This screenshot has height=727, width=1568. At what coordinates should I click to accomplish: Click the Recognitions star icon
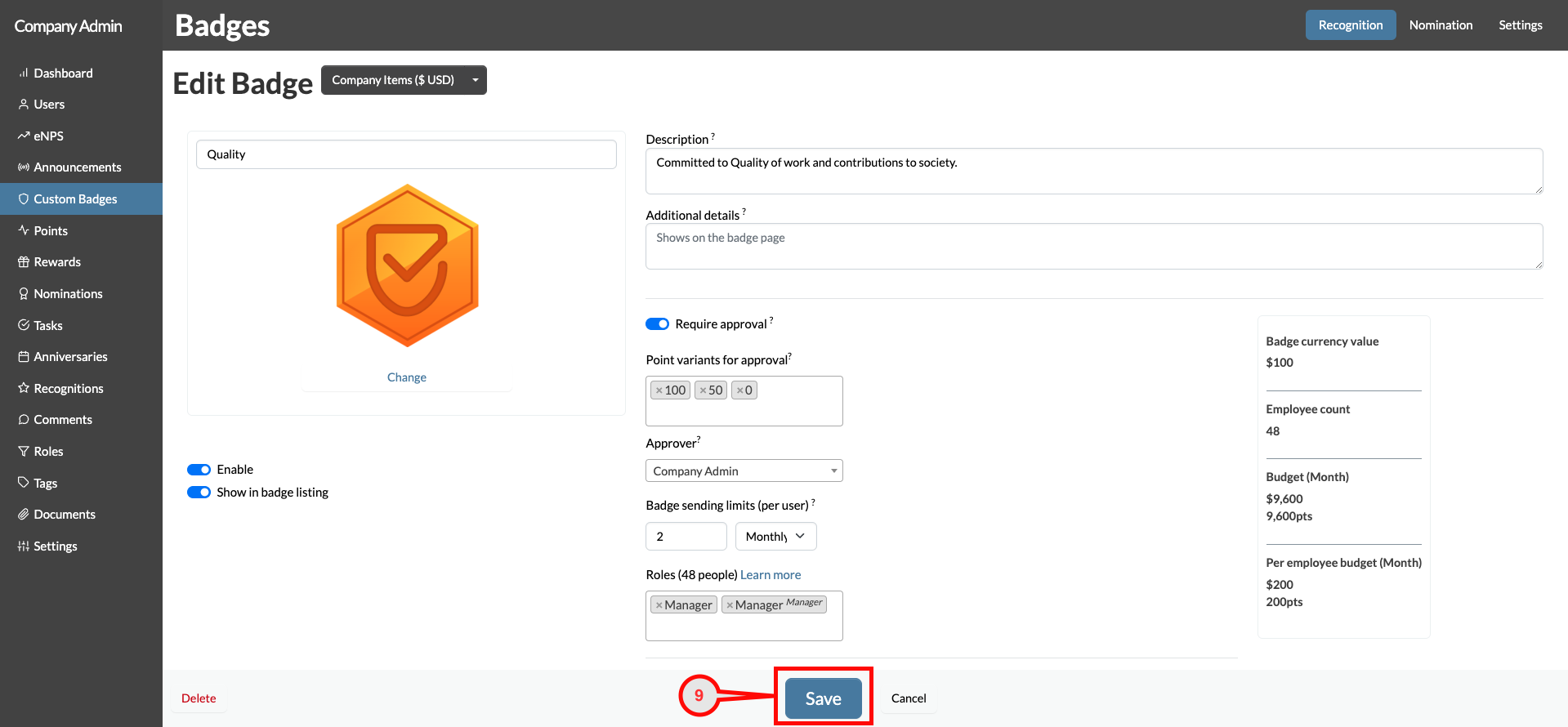[x=24, y=388]
